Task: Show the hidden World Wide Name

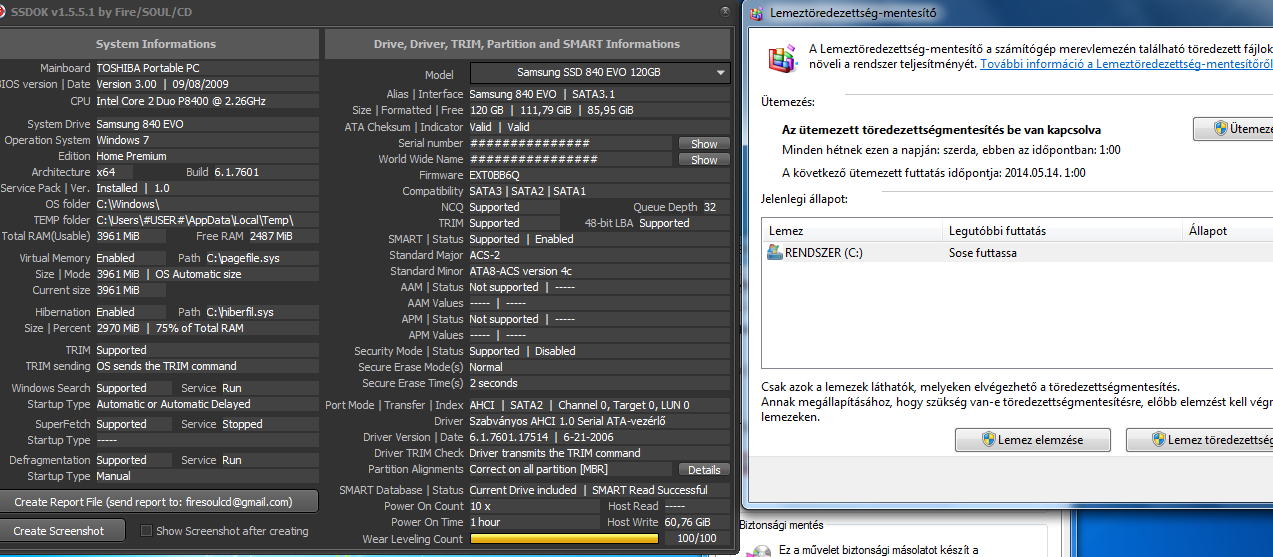Action: [704, 160]
